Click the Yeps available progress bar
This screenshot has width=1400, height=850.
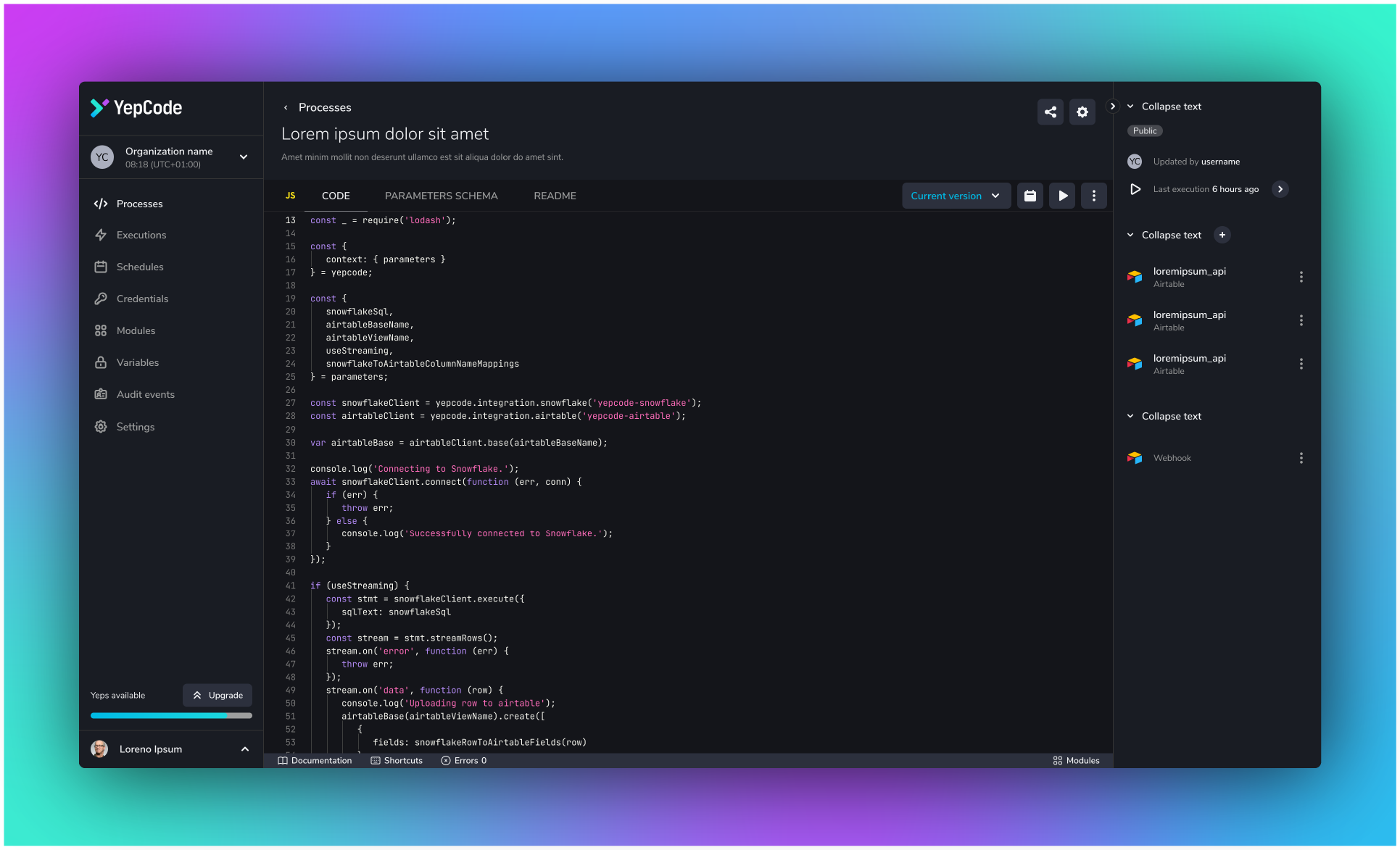(x=171, y=715)
